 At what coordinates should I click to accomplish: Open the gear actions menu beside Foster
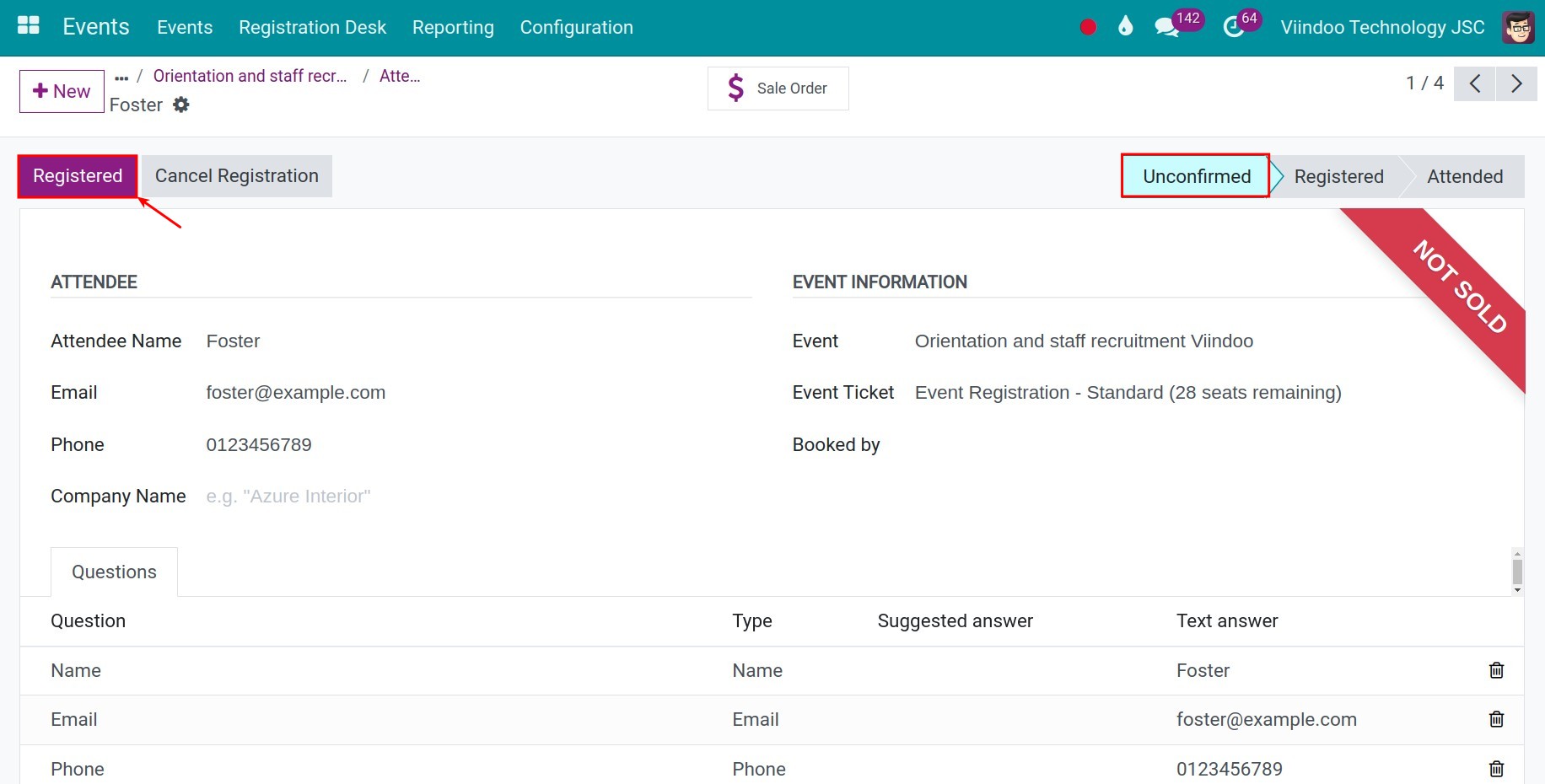pos(181,105)
